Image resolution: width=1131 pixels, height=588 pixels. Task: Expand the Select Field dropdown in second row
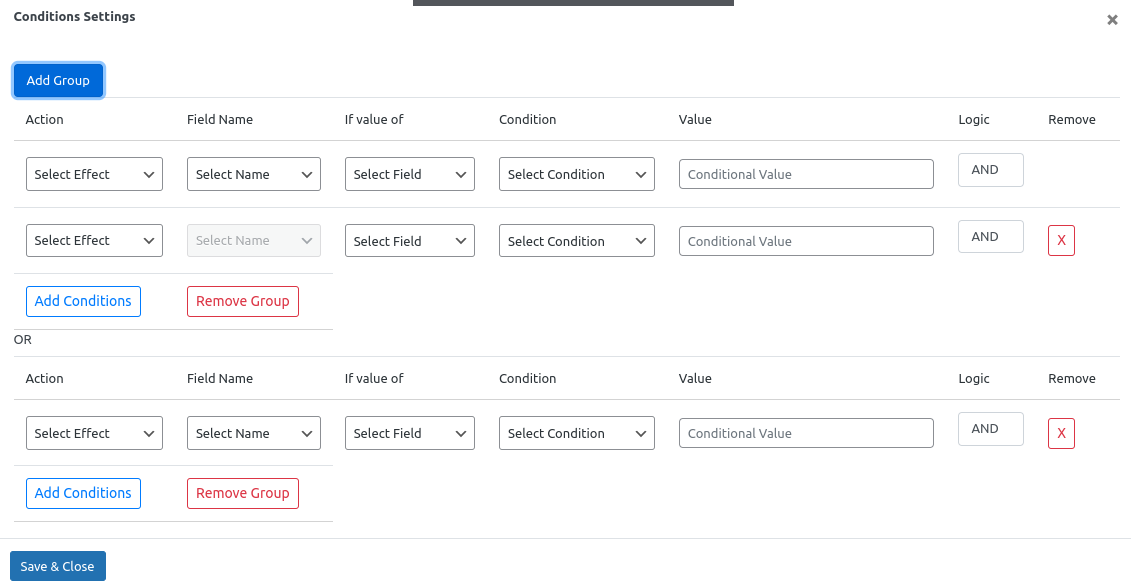click(x=409, y=240)
